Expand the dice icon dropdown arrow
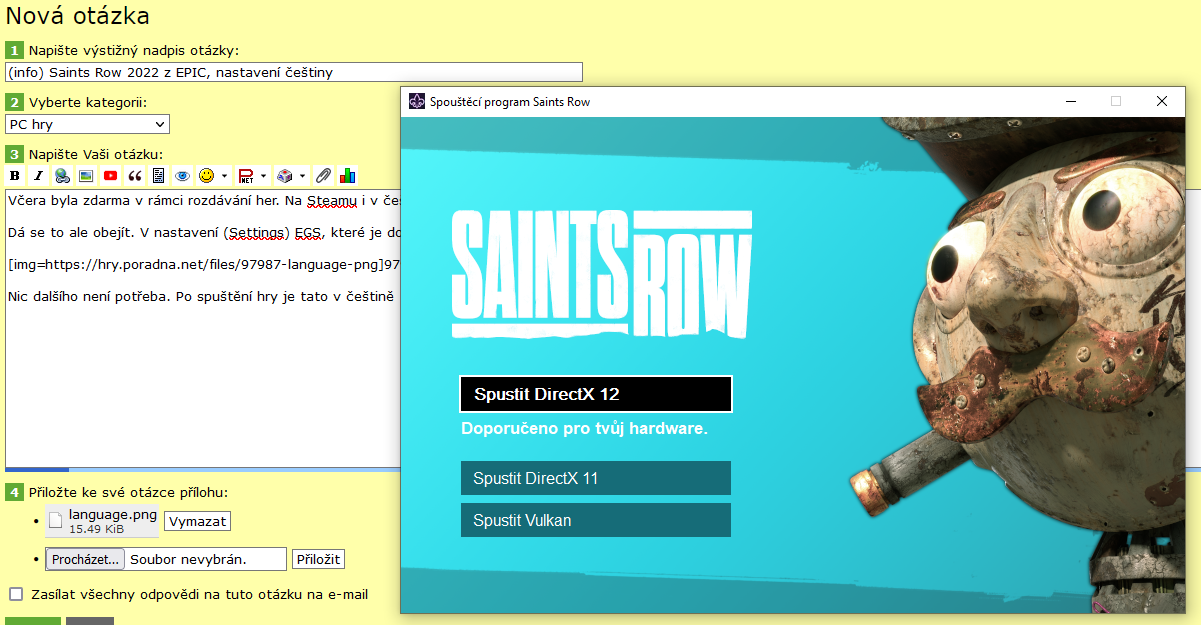This screenshot has width=1201, height=625. pos(302,176)
